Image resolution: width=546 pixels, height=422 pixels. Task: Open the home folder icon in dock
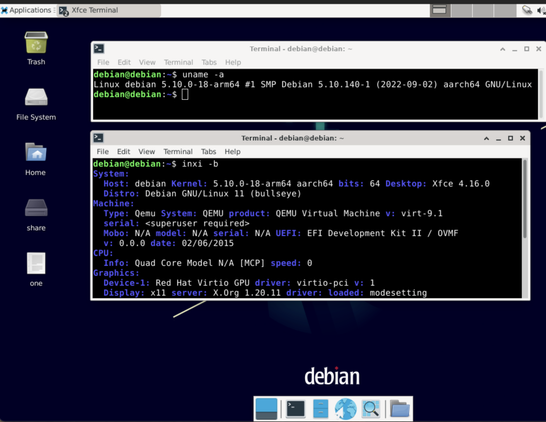(399, 408)
